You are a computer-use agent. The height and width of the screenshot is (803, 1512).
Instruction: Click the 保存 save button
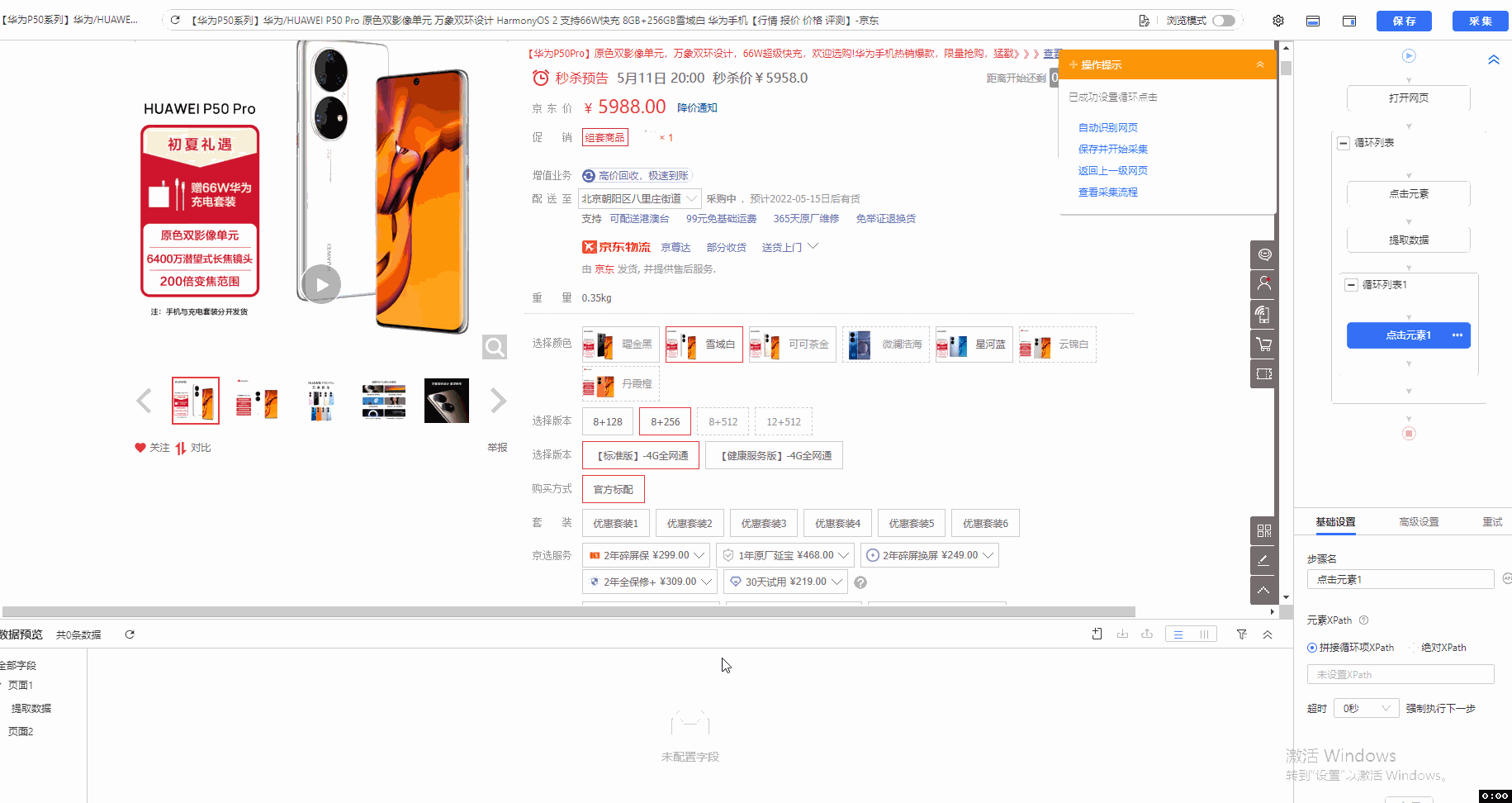click(x=1404, y=21)
